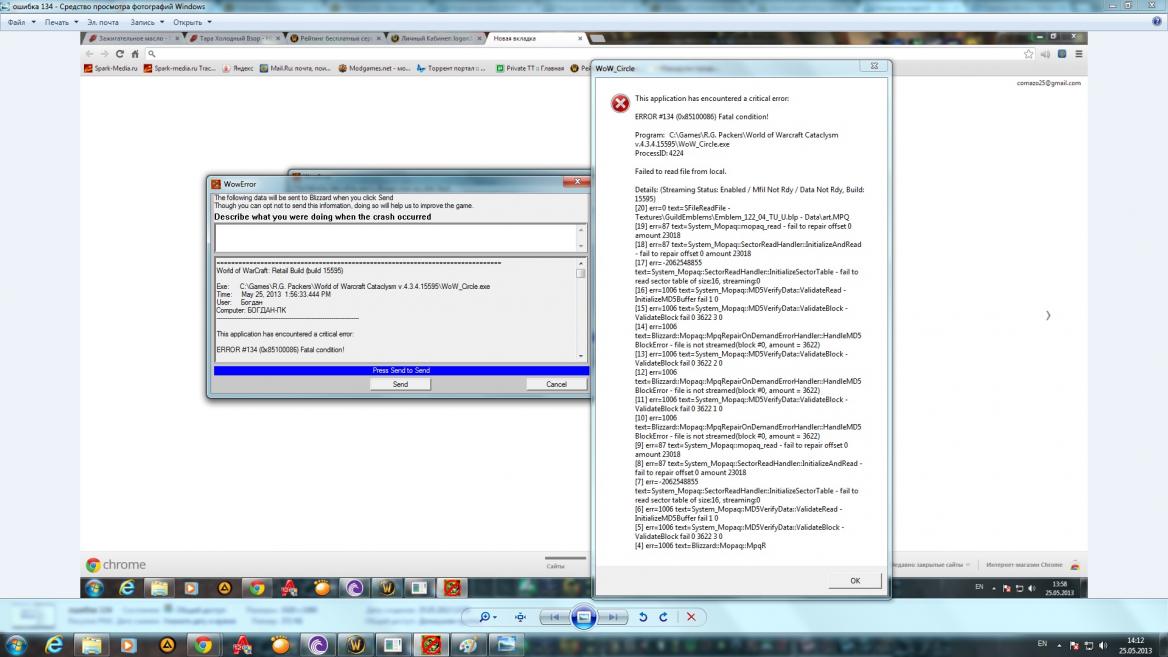Image resolution: width=1168 pixels, height=657 pixels.
Task: Delete the photo with the red X icon
Action: click(x=690, y=617)
